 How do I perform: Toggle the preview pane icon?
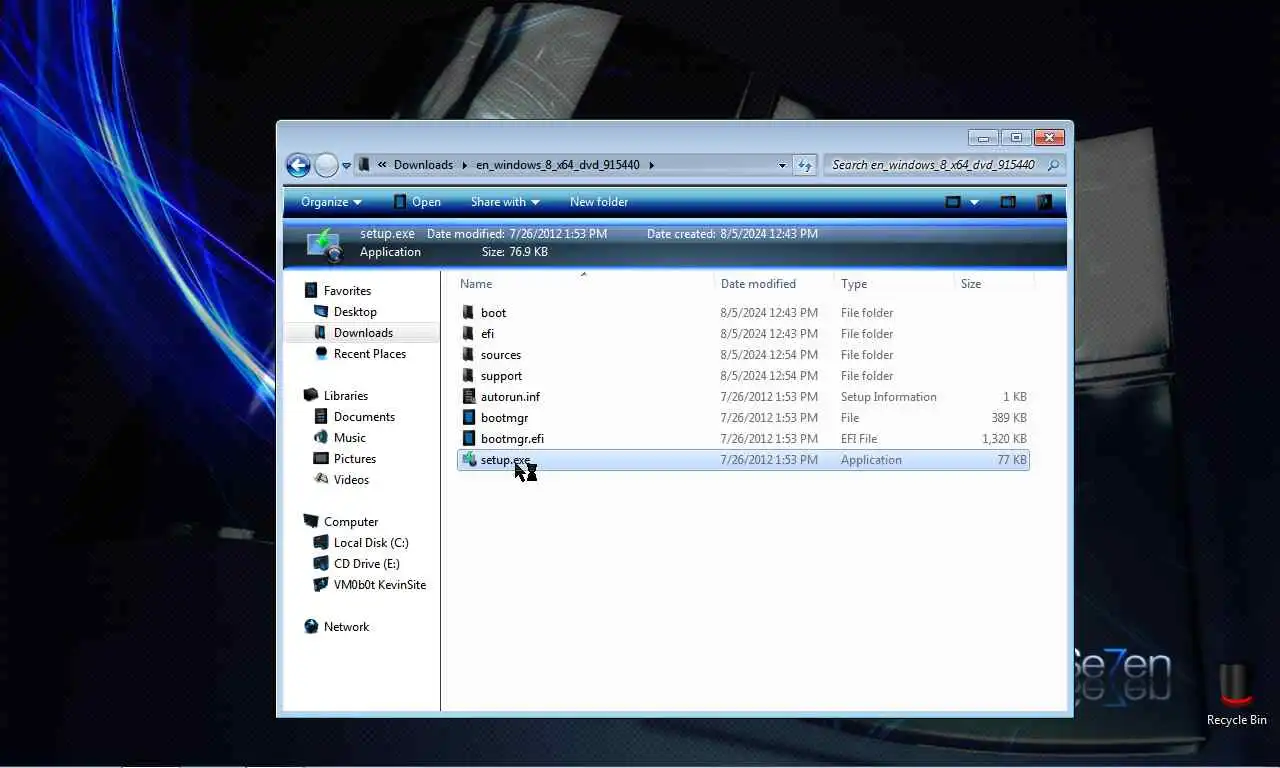[x=1008, y=202]
